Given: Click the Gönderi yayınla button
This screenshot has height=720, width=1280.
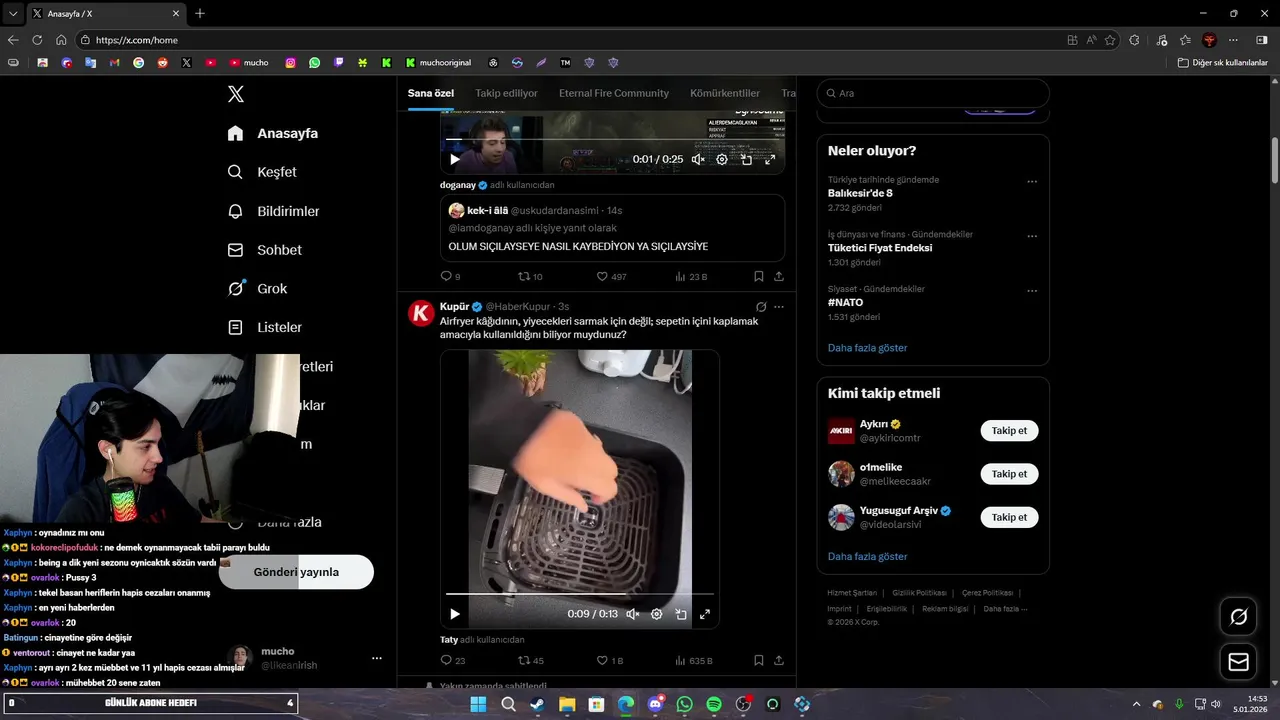Looking at the screenshot, I should coord(296,572).
